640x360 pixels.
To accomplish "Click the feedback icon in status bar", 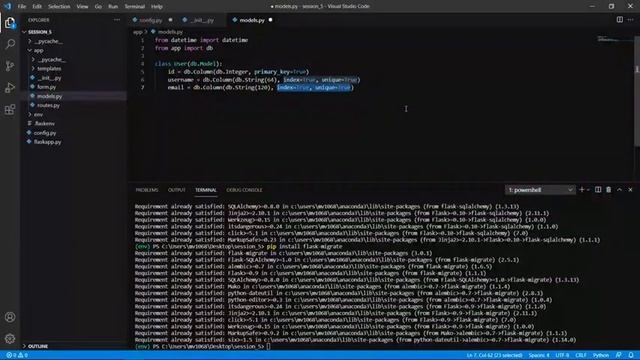I will [619, 355].
